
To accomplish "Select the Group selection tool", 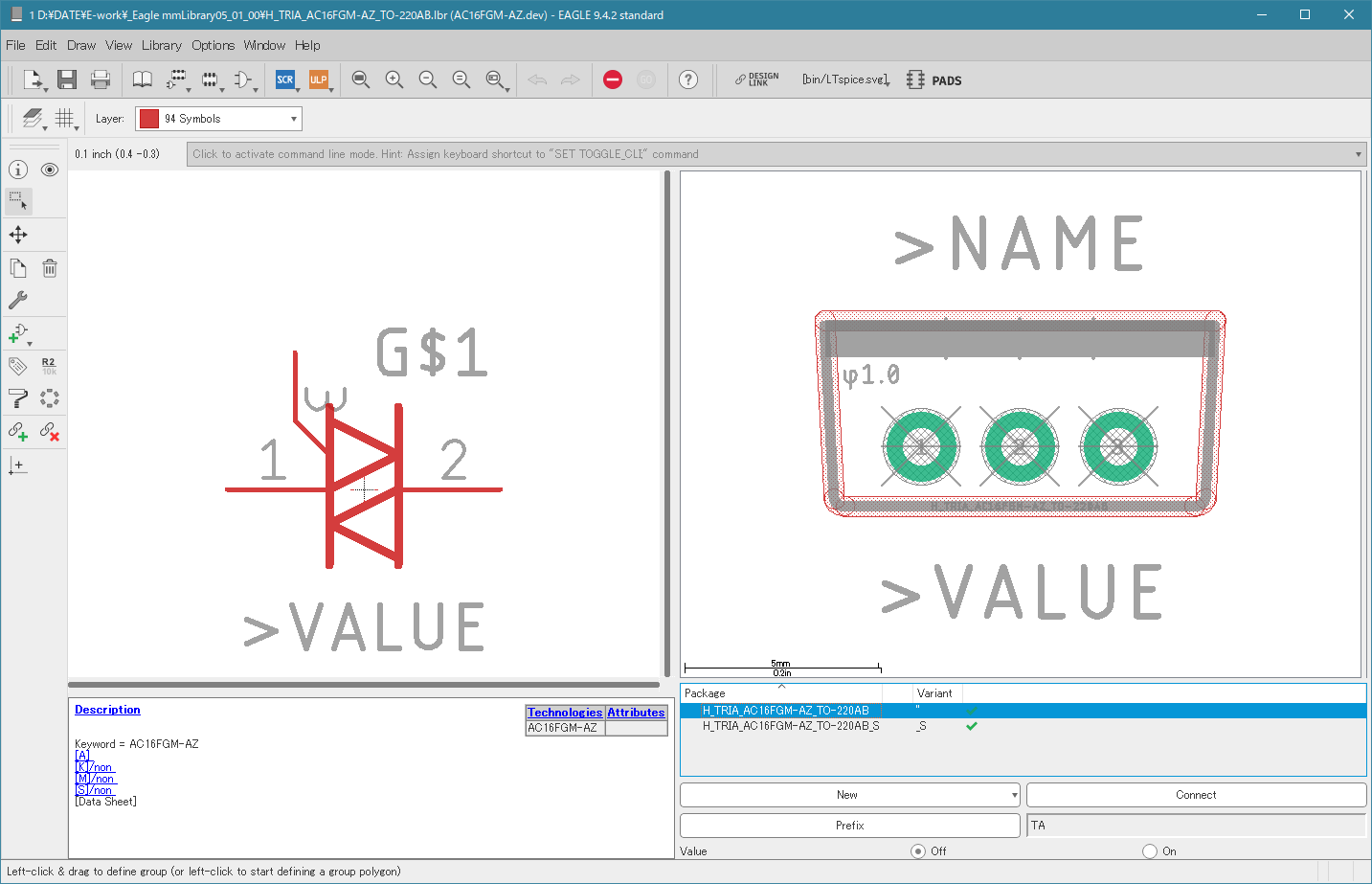I will [18, 201].
